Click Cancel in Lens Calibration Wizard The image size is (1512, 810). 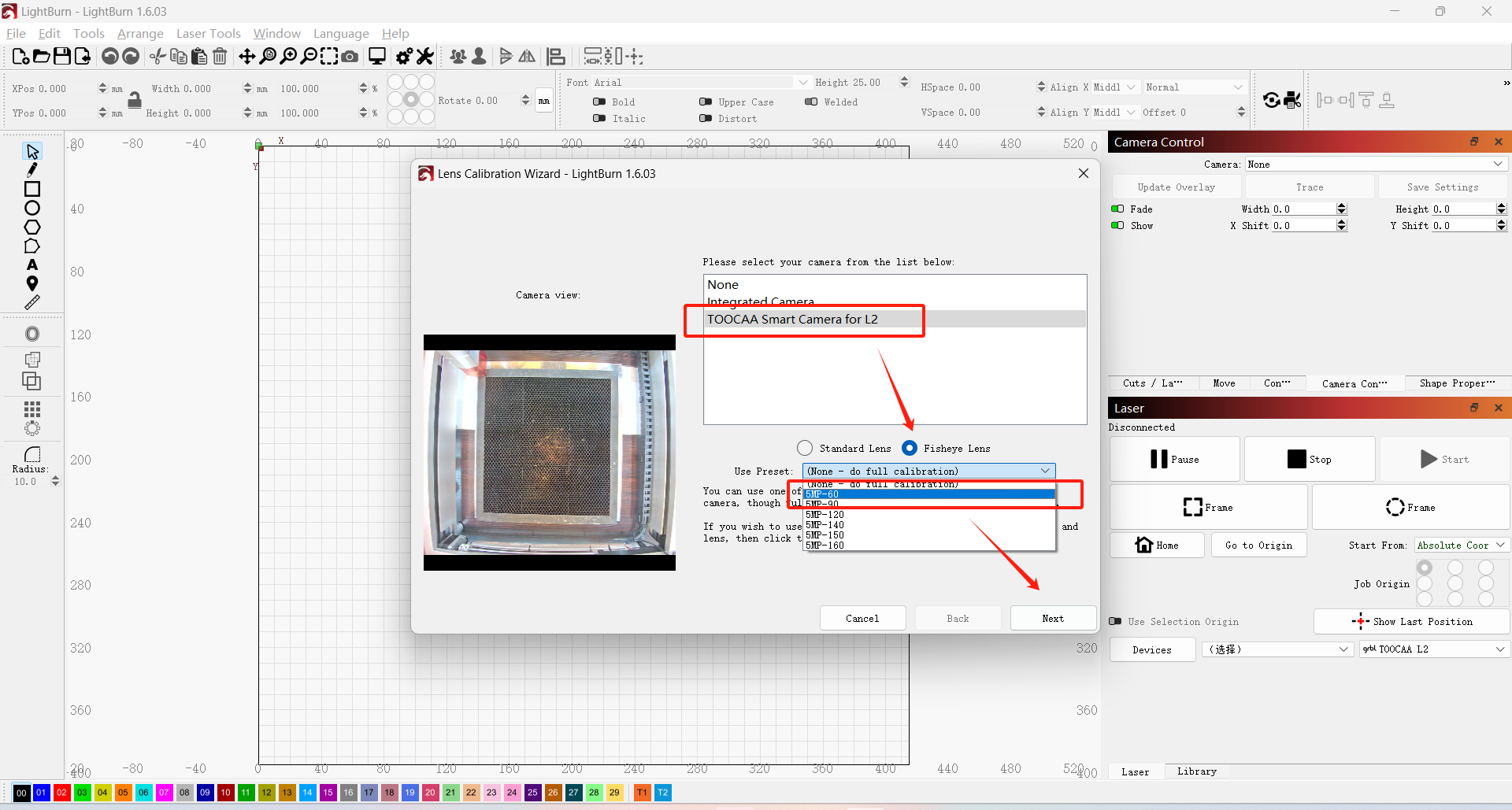862,618
